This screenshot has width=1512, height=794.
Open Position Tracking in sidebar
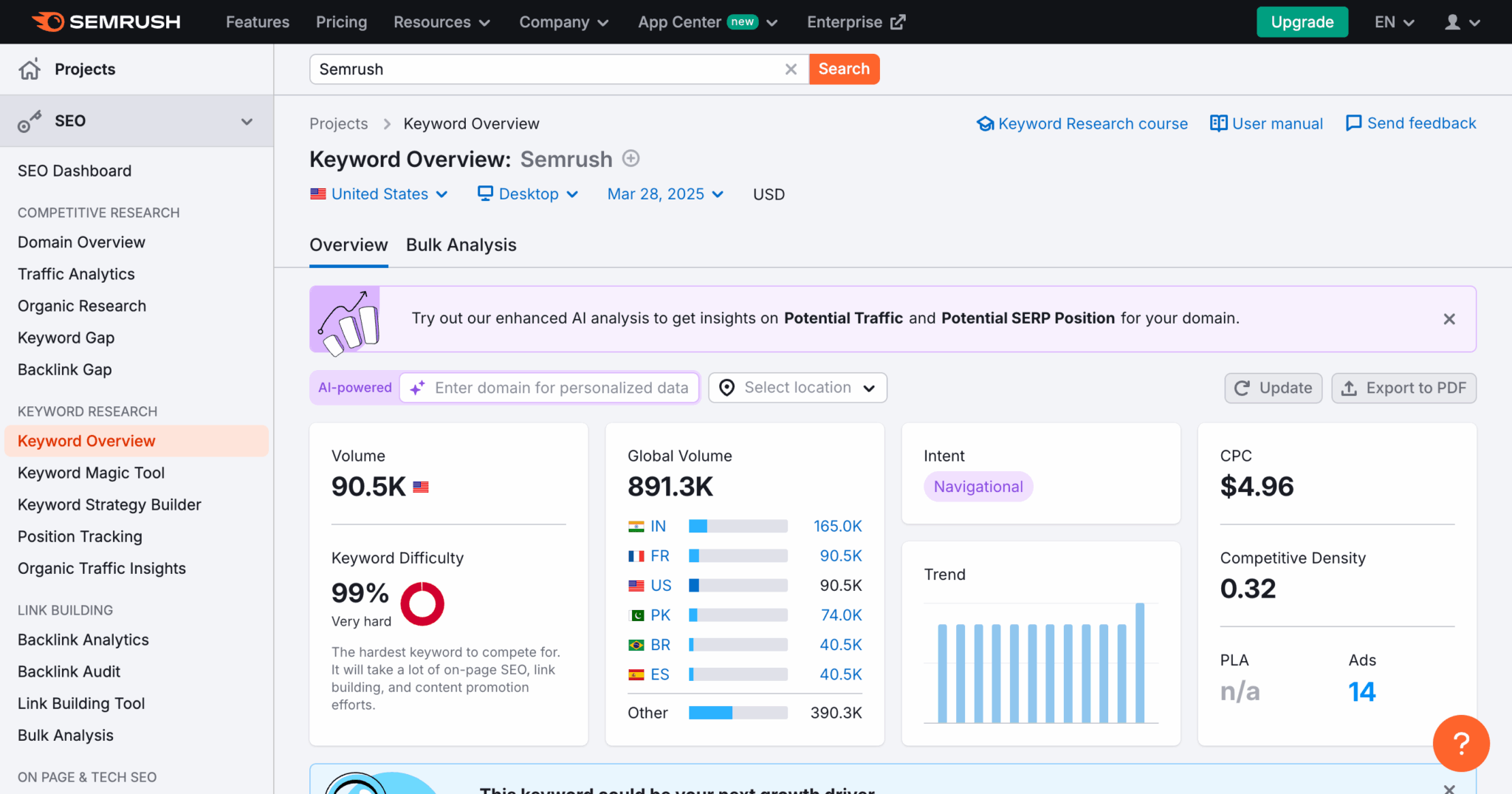click(x=80, y=536)
